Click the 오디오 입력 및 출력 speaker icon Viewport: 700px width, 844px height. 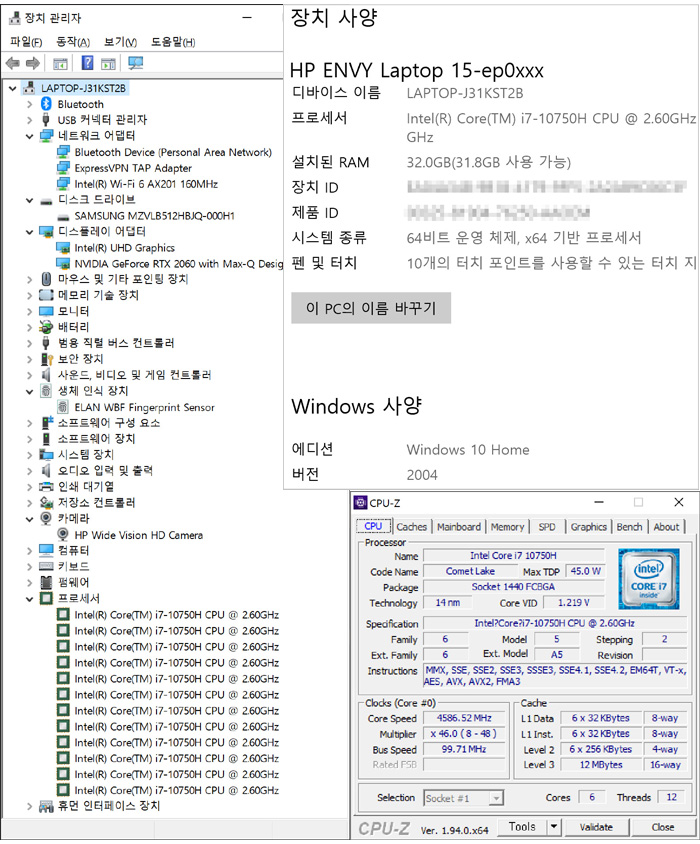[46, 470]
